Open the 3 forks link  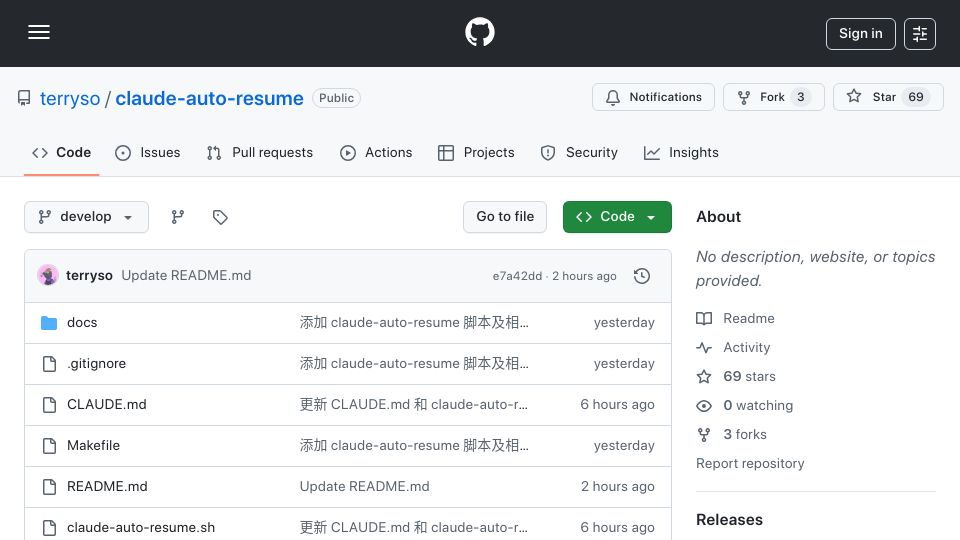coord(744,435)
